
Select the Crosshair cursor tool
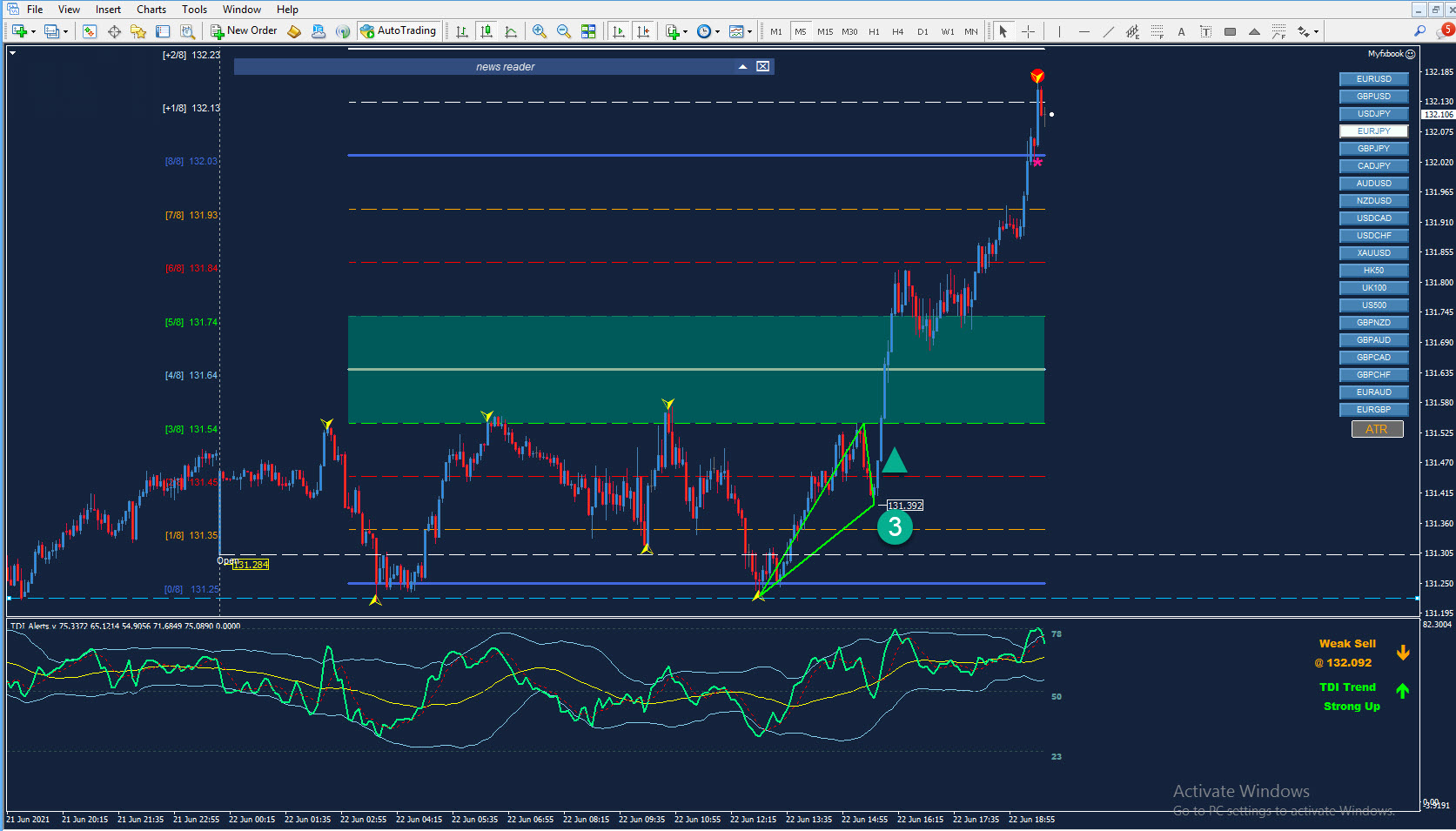coord(1028,31)
